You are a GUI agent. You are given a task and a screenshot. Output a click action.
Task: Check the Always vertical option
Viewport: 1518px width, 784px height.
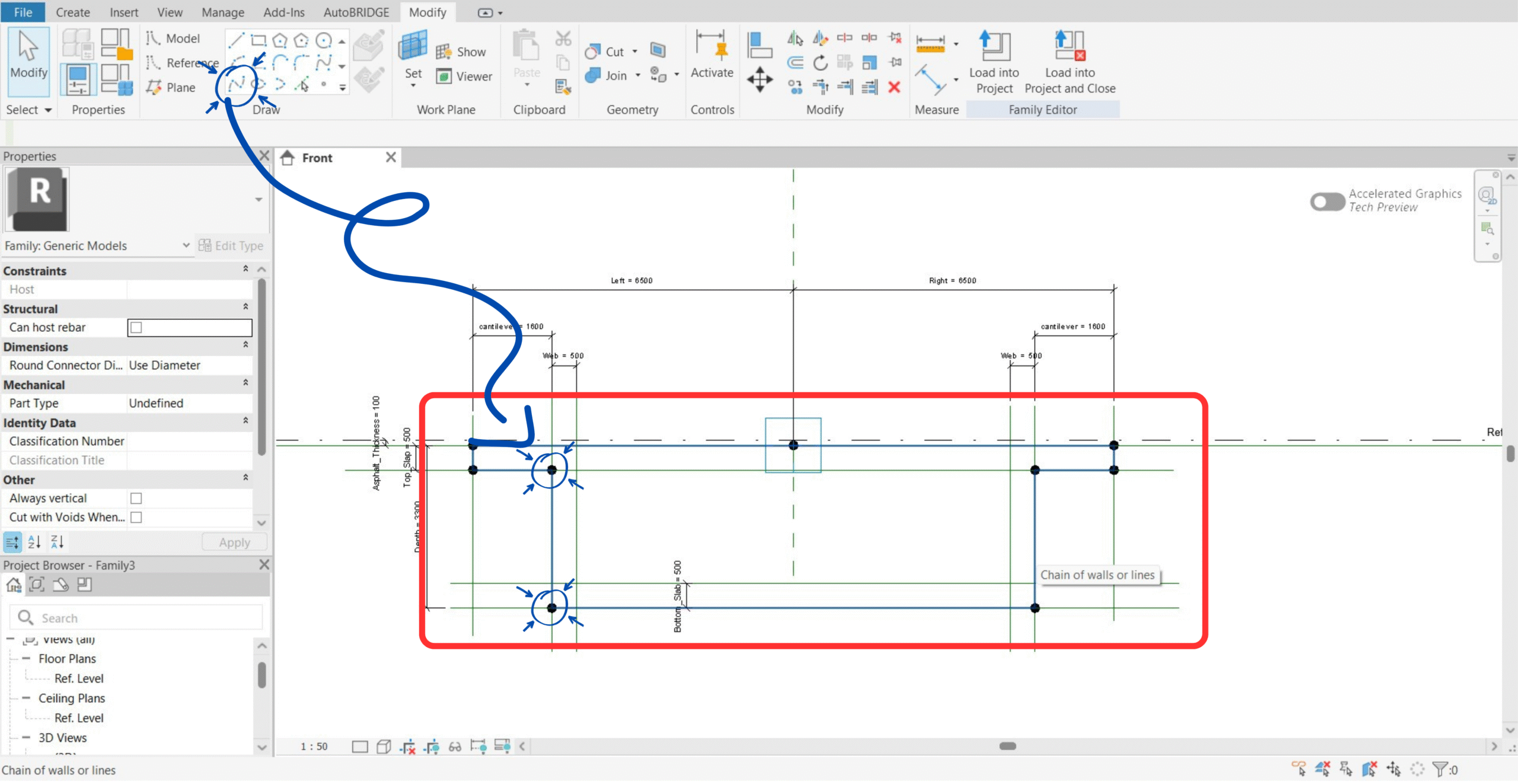[136, 498]
